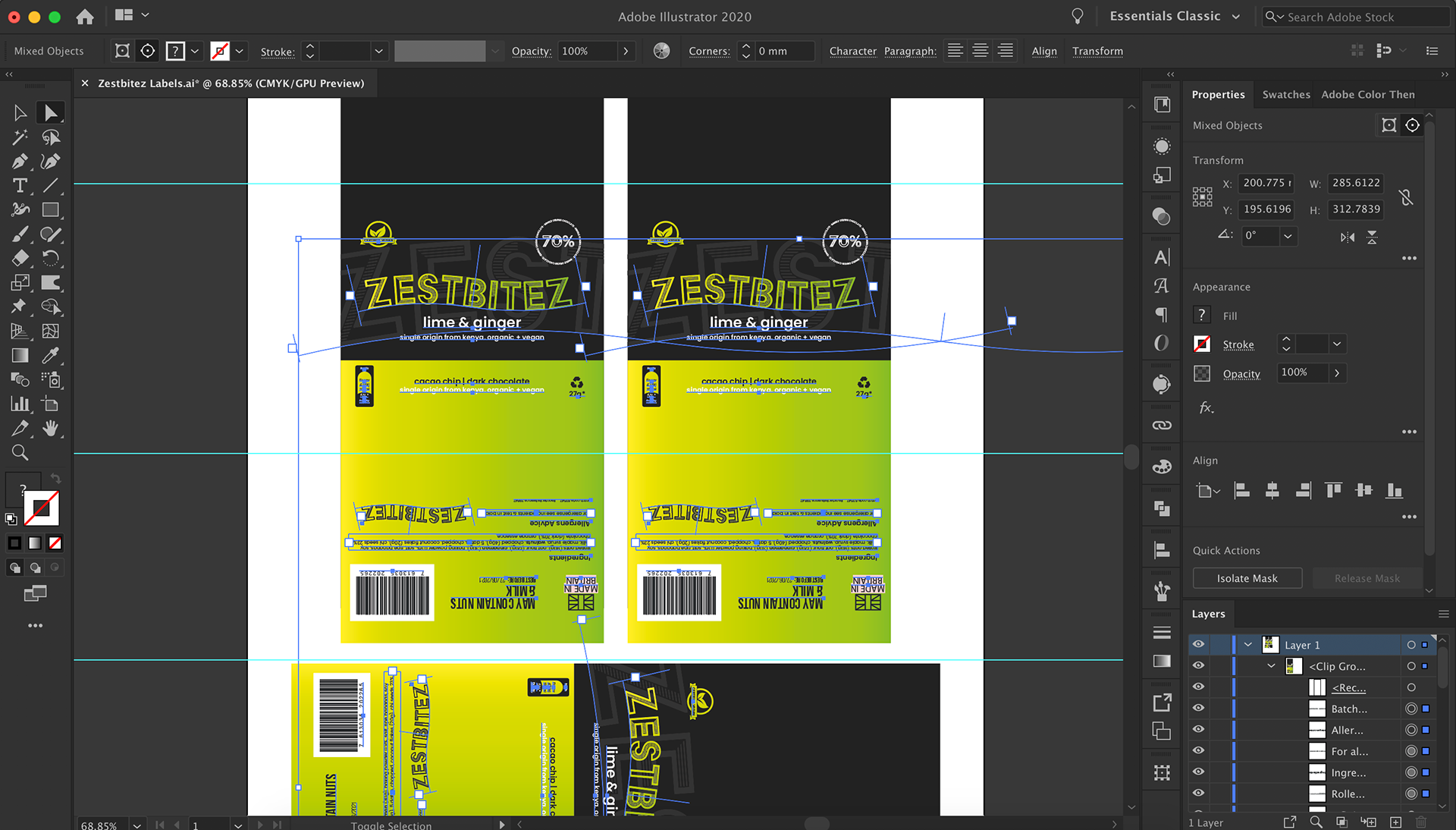
Task: Select the Gradient tool
Action: pyautogui.click(x=20, y=356)
